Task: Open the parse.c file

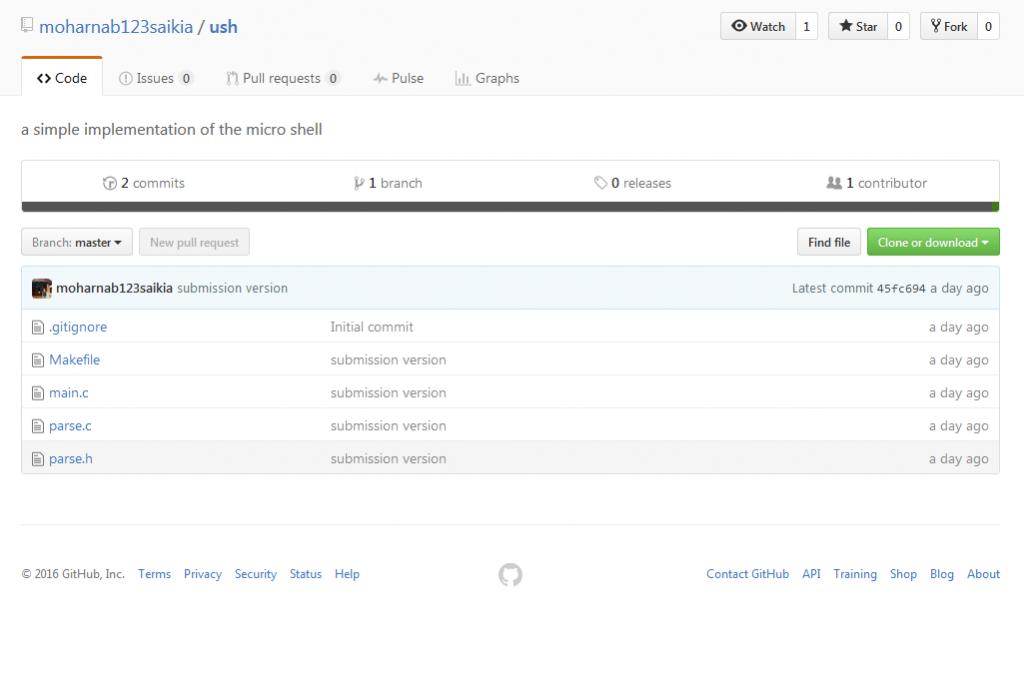Action: click(70, 426)
